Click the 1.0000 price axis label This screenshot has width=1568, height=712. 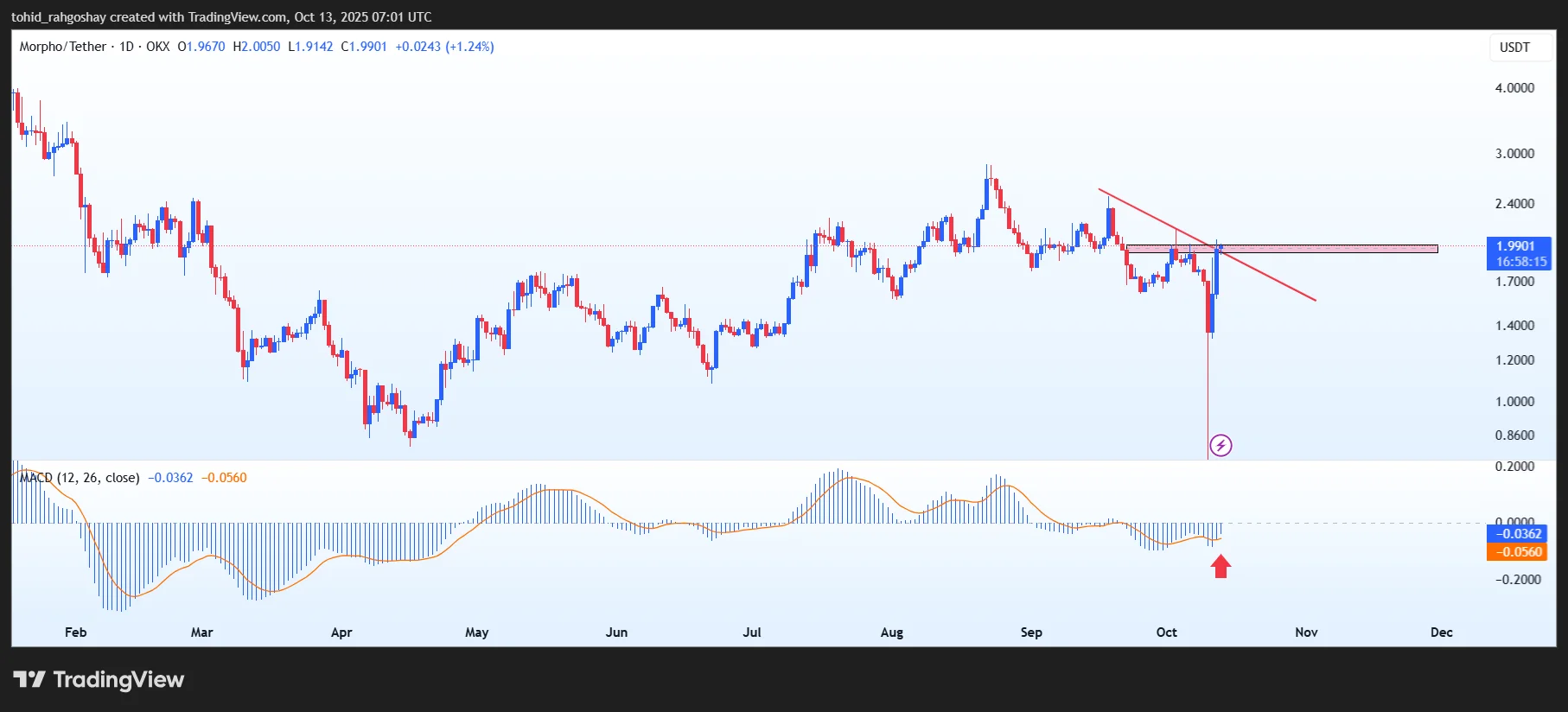coord(1514,402)
